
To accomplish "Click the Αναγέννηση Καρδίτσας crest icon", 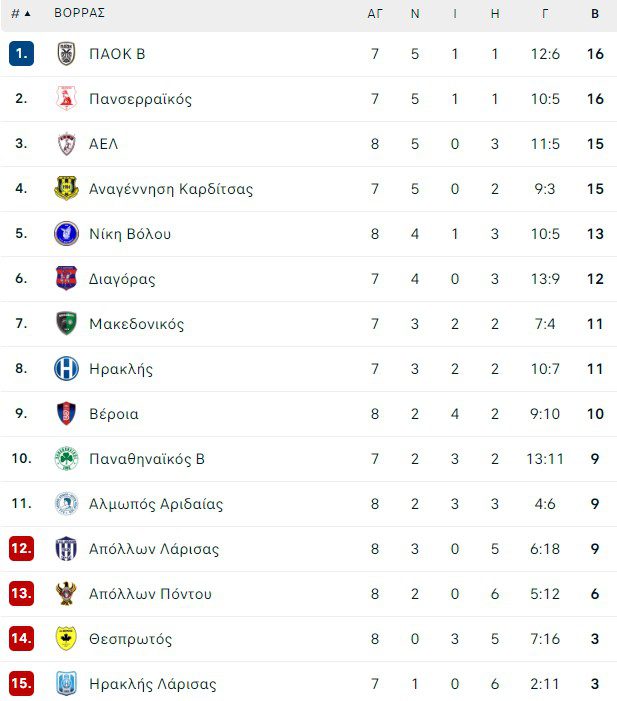I will (x=66, y=189).
